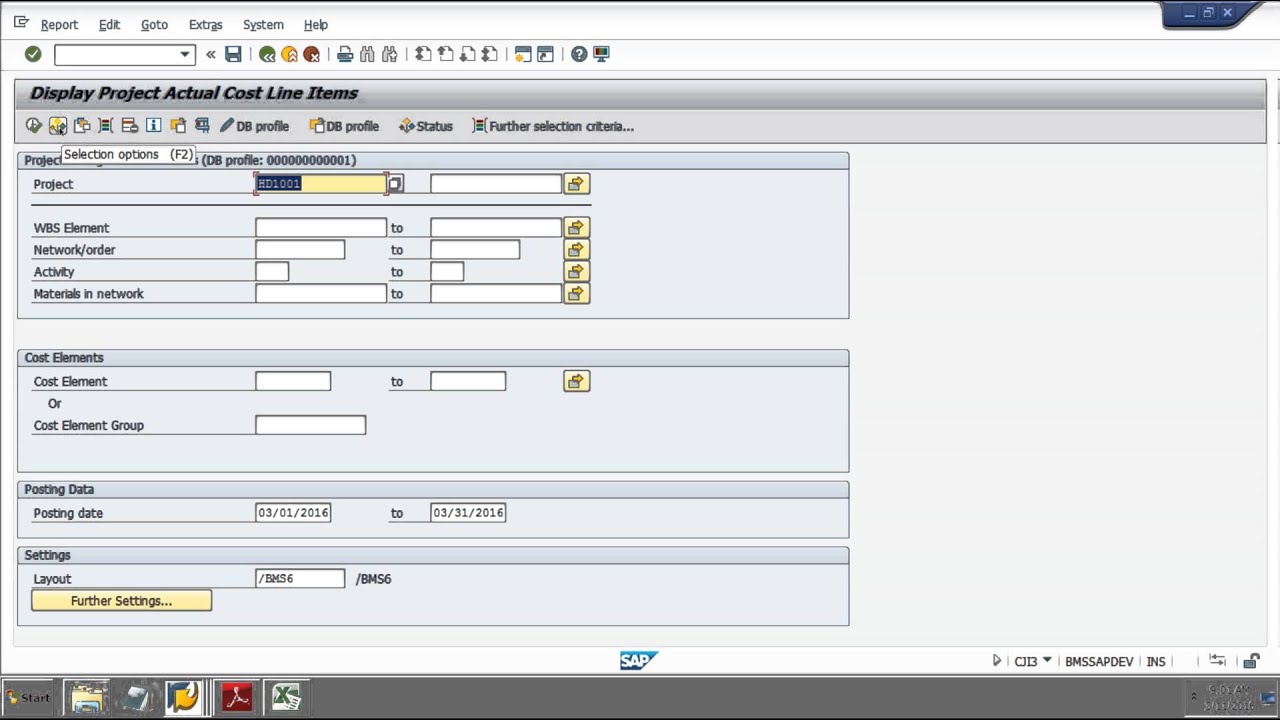Click Materials in network from-value field
This screenshot has height=720, width=1280.
click(321, 294)
